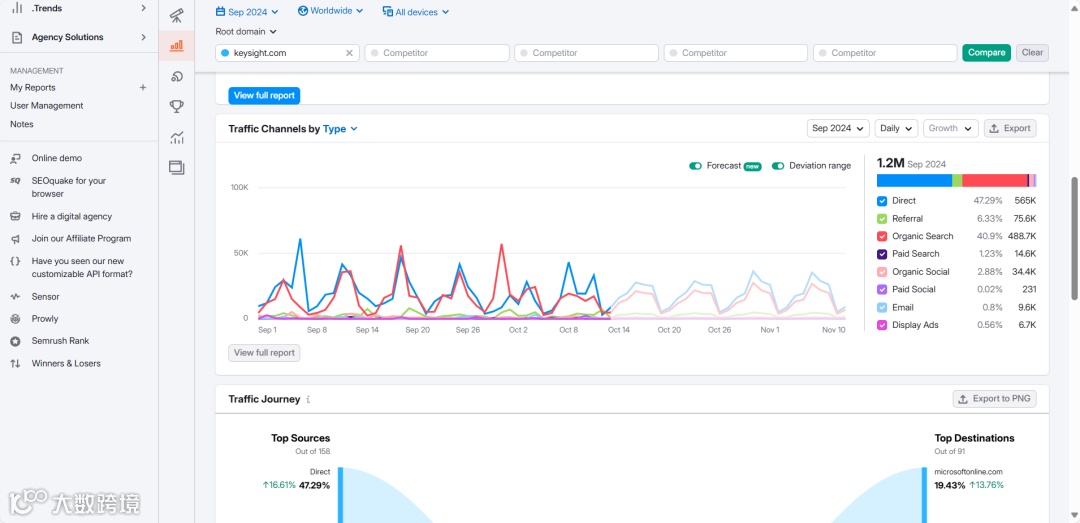Click the calendar icon next to Sep 2024
This screenshot has height=523, width=1080.
pyautogui.click(x=220, y=12)
